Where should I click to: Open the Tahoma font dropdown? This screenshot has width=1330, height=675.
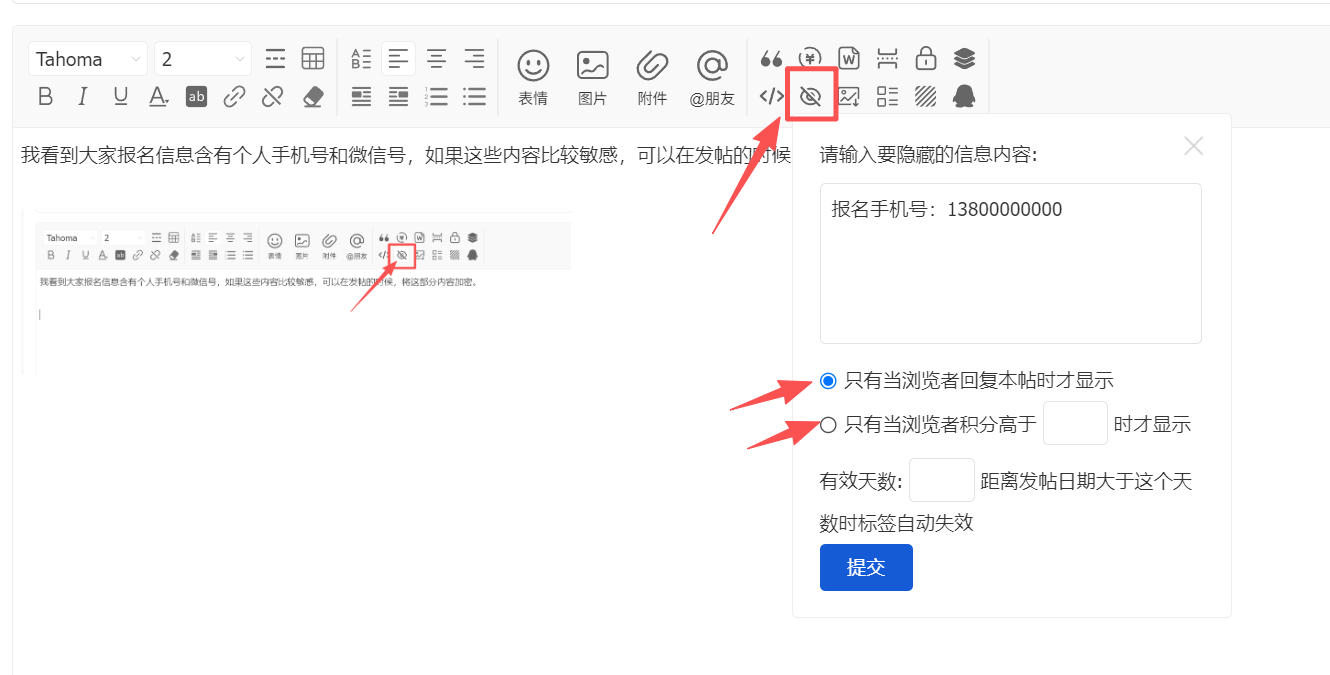click(x=88, y=59)
